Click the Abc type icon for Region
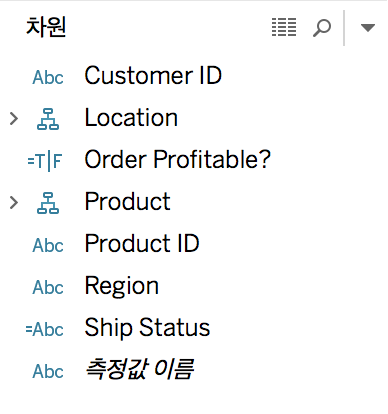388x414 pixels. [x=48, y=287]
